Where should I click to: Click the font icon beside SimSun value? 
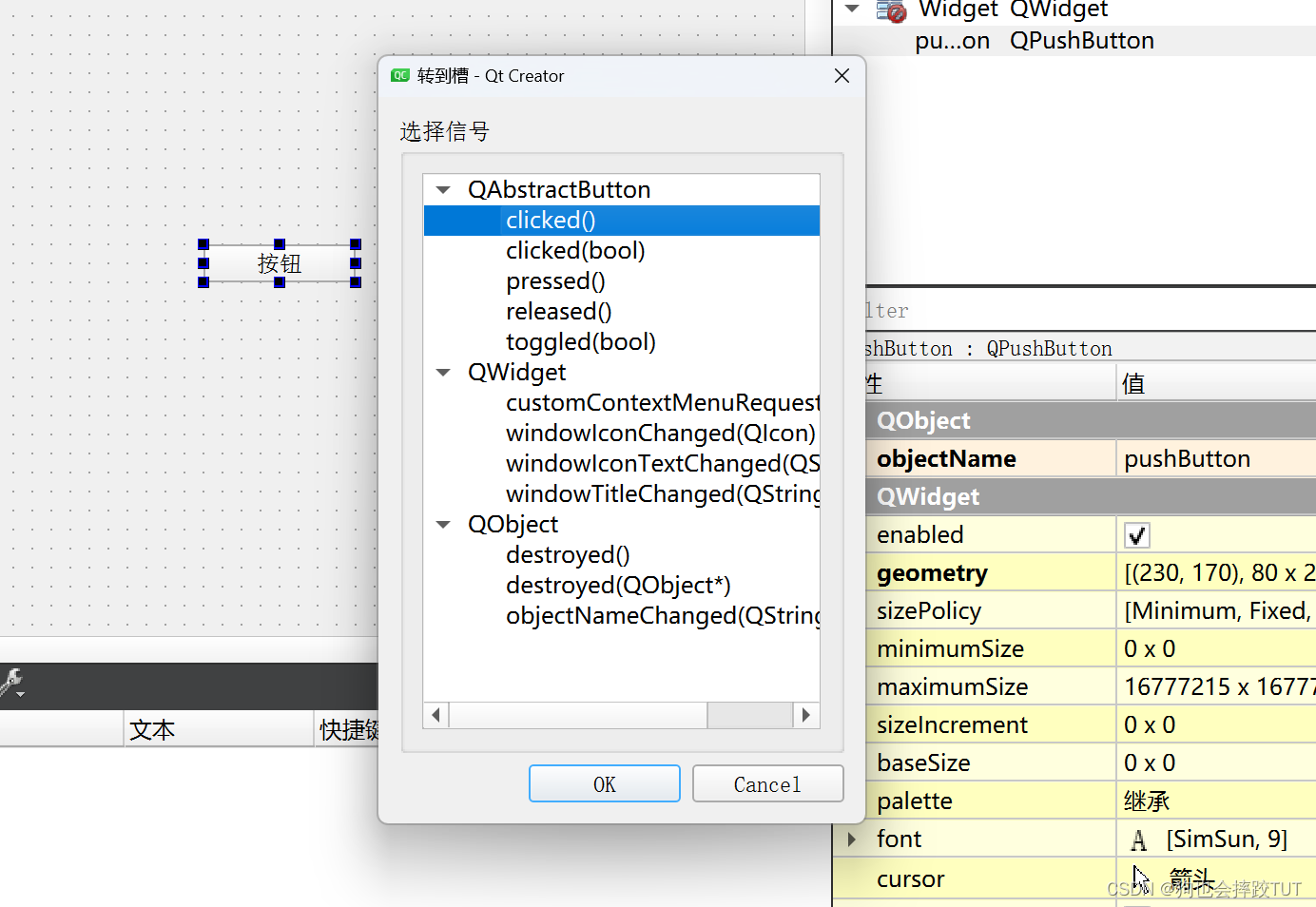click(1138, 840)
